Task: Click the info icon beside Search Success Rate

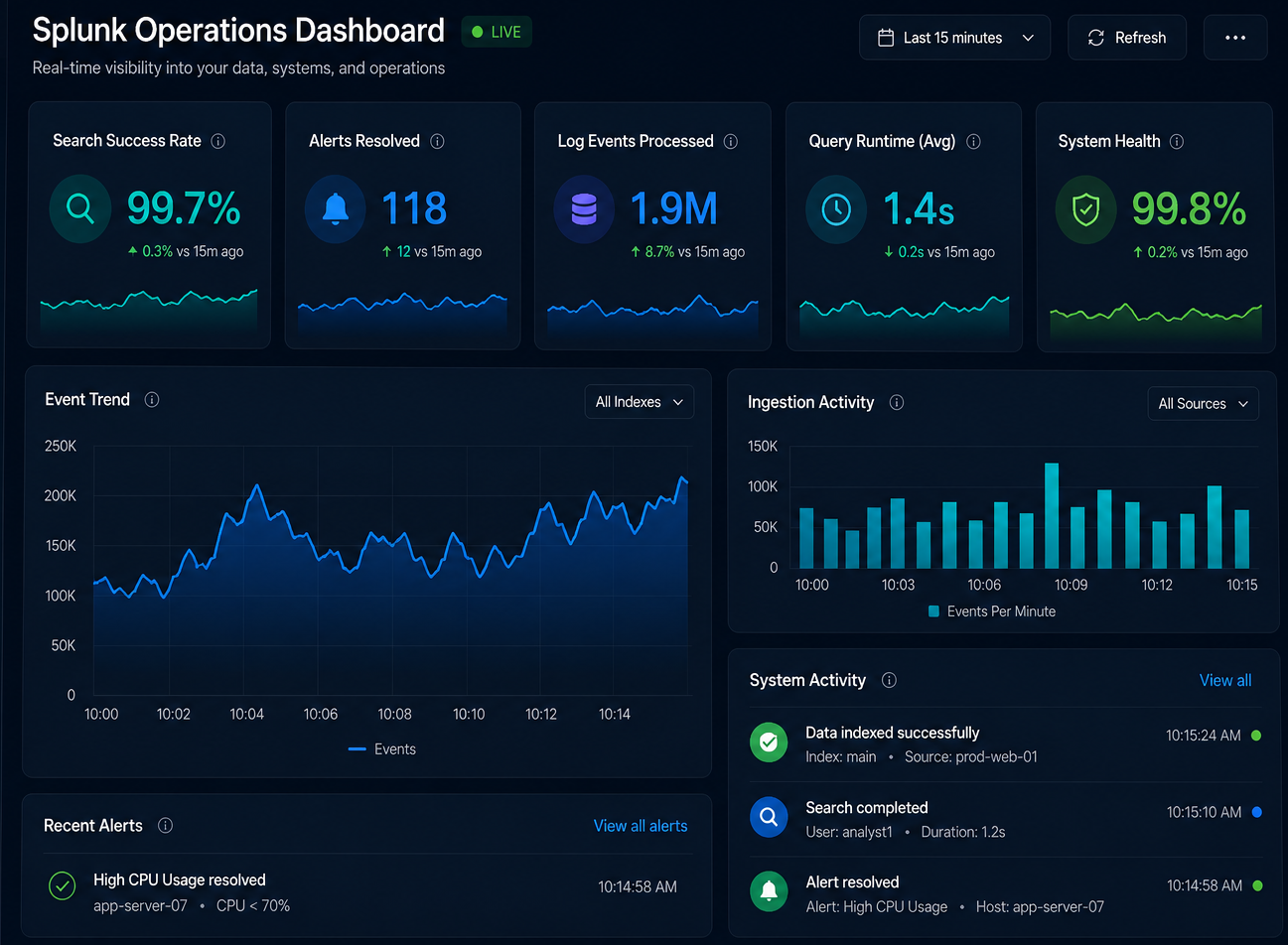Action: click(x=218, y=141)
